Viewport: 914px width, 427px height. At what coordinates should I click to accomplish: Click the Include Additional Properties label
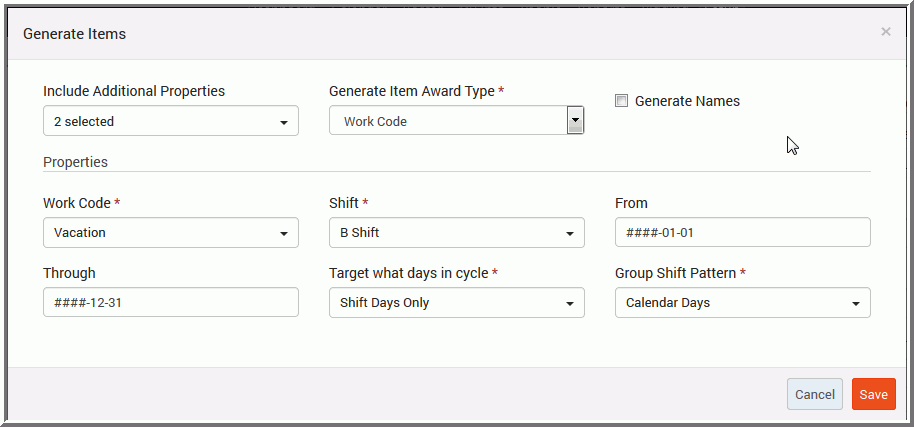pos(134,91)
